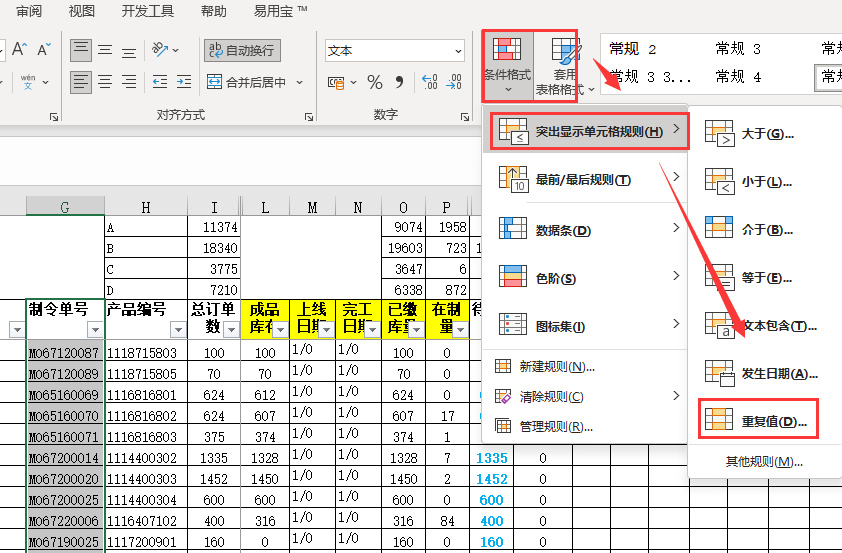This screenshot has height=553, width=842.
Task: Click Merge and Center (合并后居中)
Action: (246, 82)
